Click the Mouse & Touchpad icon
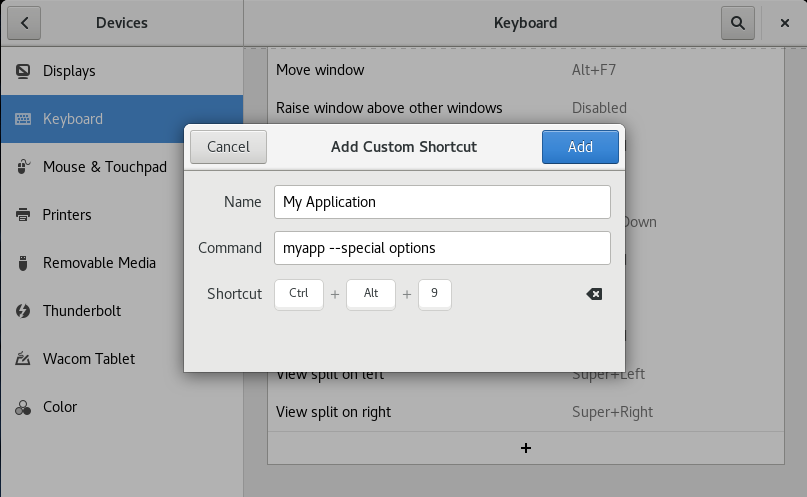Viewport: 807px width, 497px height. point(23,167)
